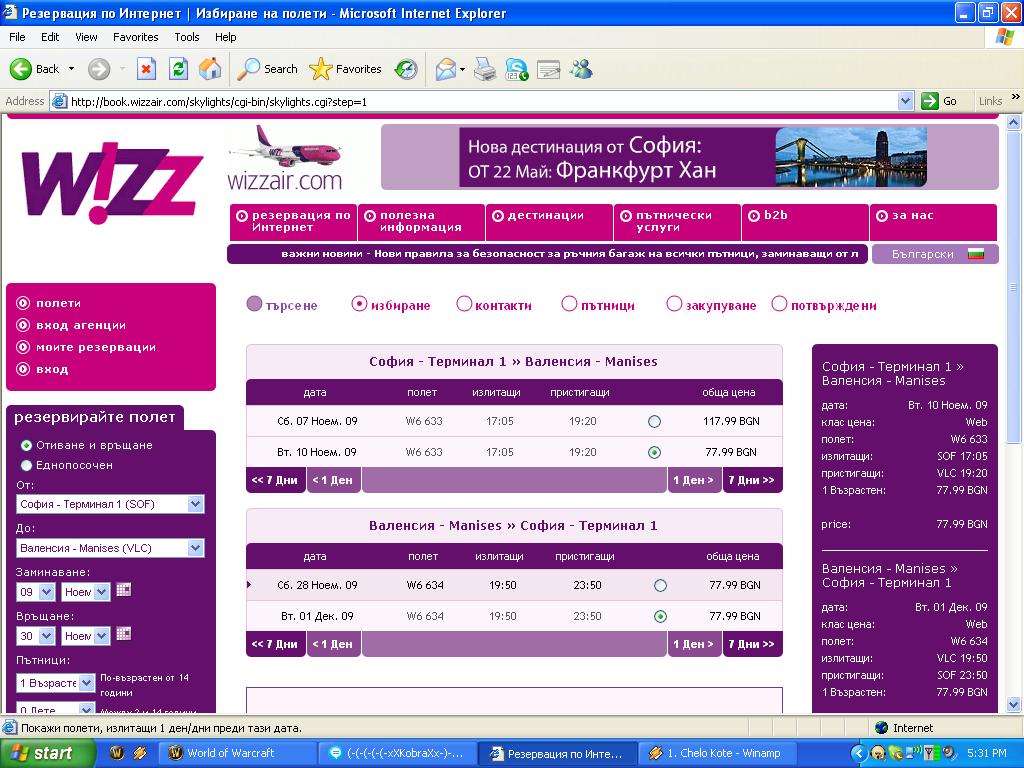1024x768 pixels.
Task: Click the Refresh page icon
Action: coord(178,69)
